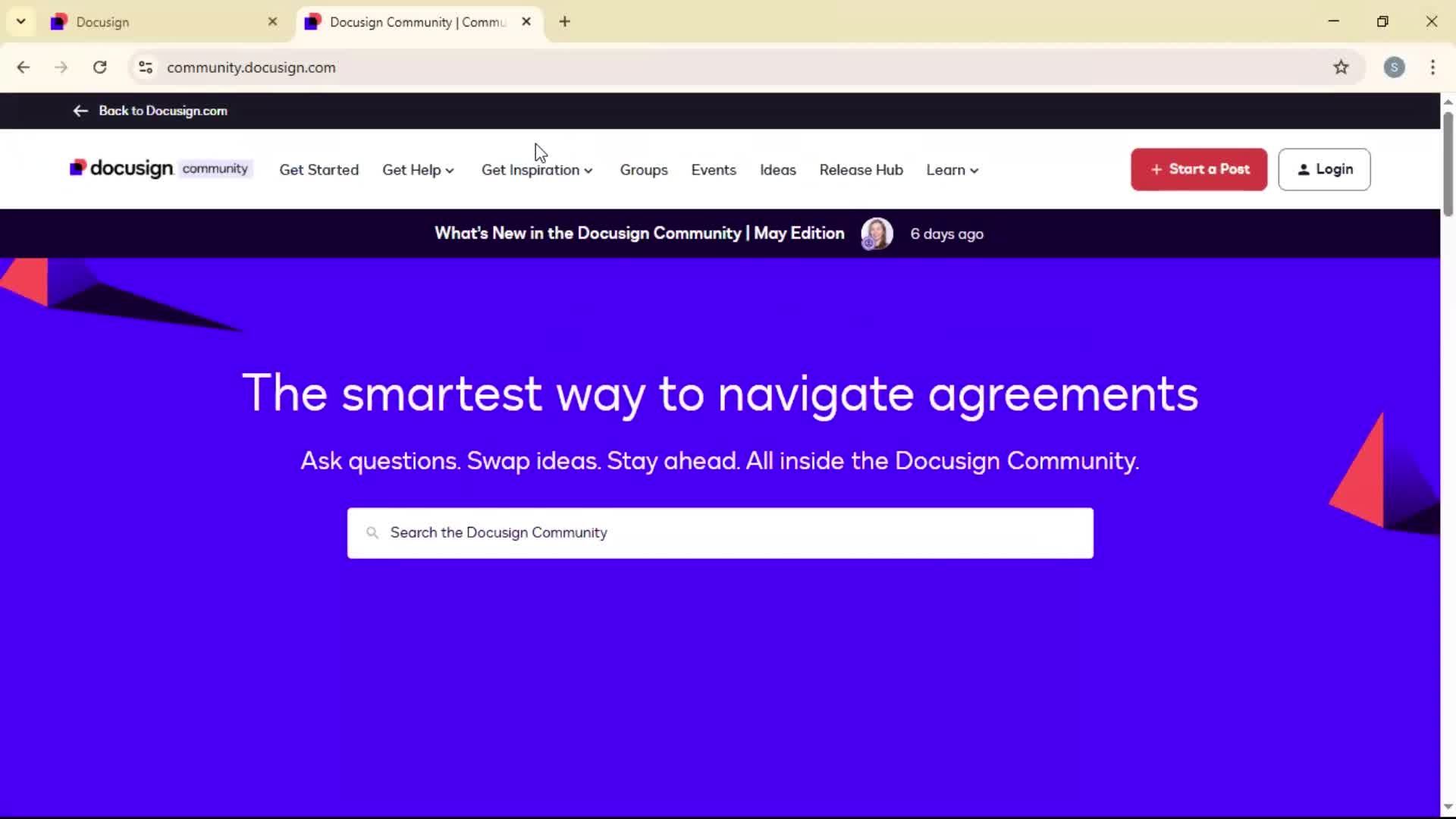This screenshot has width=1456, height=819.
Task: Close the Docusign Community tab
Action: 526,22
